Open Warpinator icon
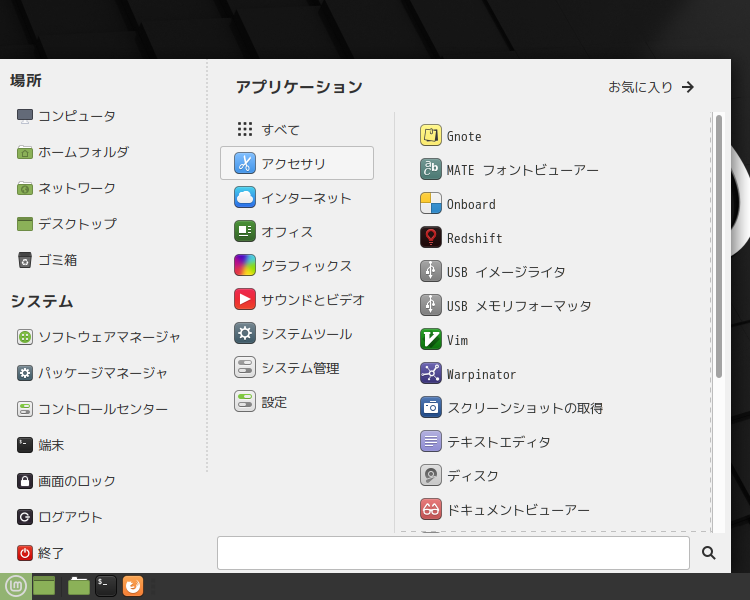 (x=430, y=373)
